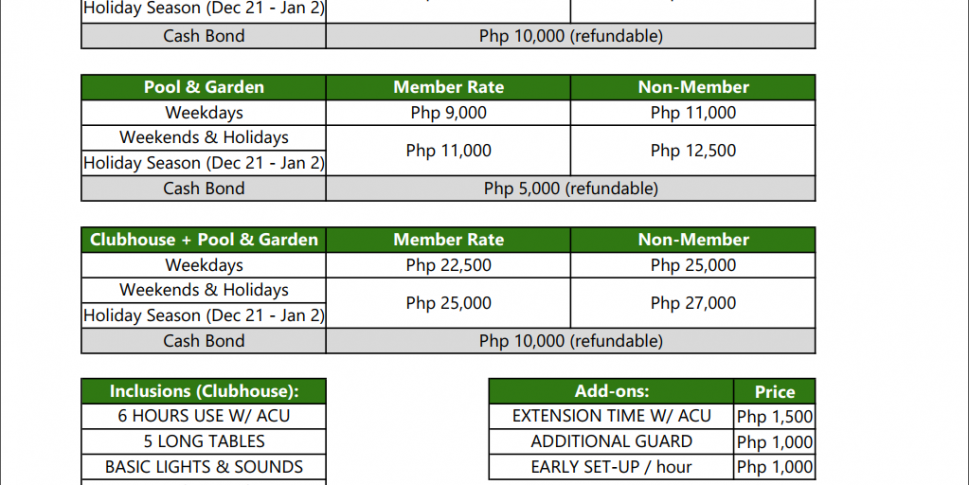Click the ADDITIONAL GUARD add-on cell
The height and width of the screenshot is (485, 969).
pyautogui.click(x=611, y=441)
